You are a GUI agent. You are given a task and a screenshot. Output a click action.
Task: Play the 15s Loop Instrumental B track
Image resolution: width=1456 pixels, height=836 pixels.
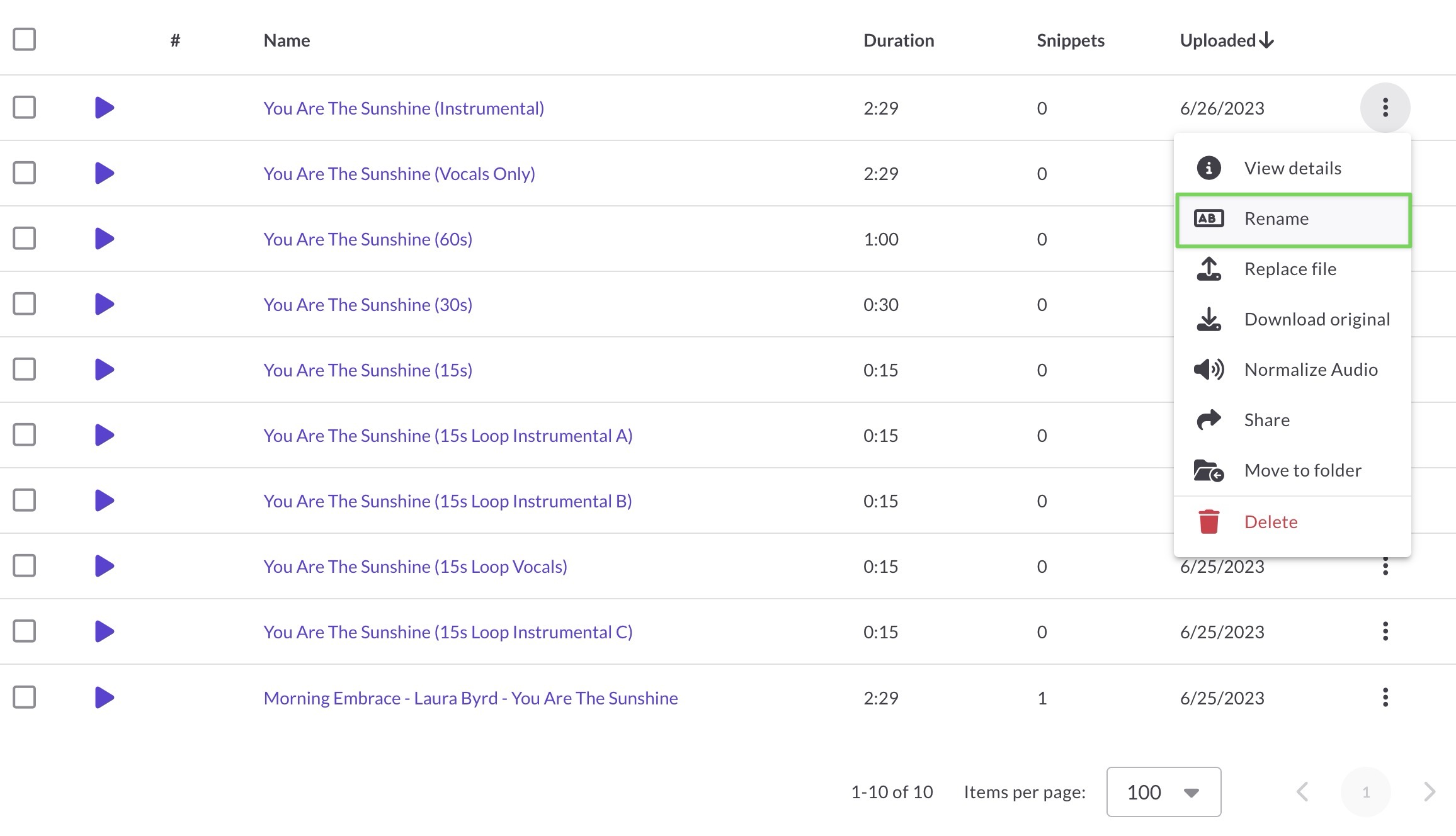[105, 500]
